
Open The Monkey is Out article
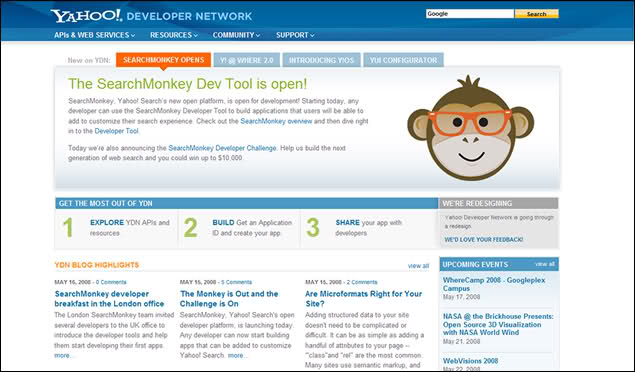tap(229, 299)
